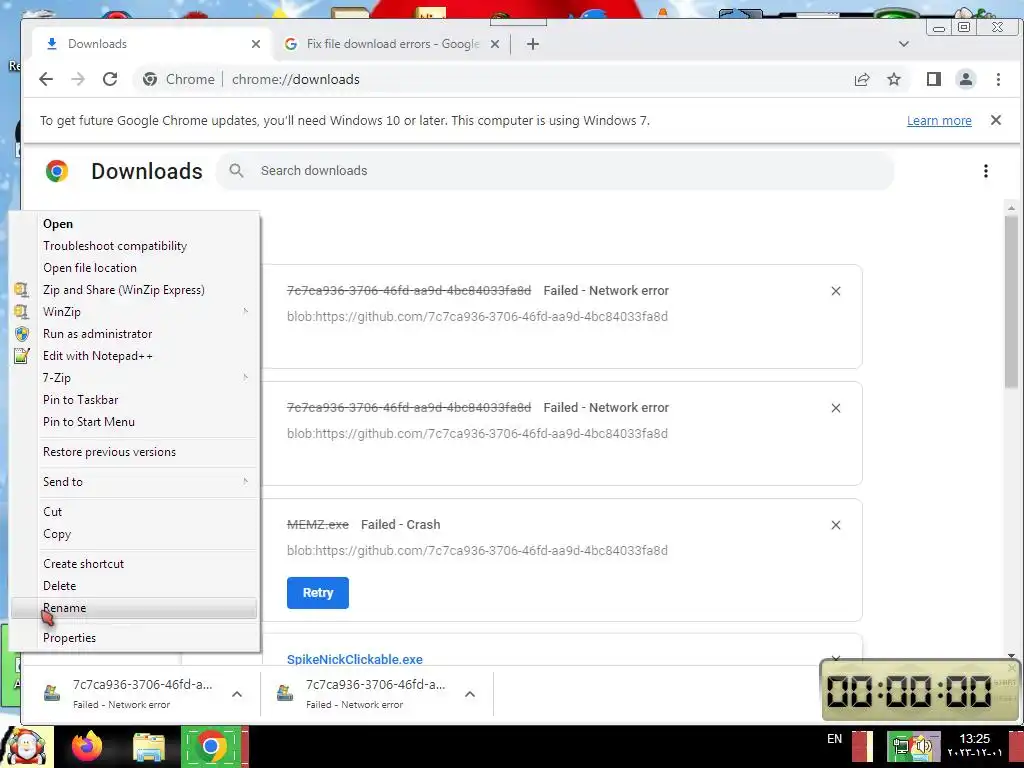
Task: Choose Pin to Start Menu
Action: 134,422
